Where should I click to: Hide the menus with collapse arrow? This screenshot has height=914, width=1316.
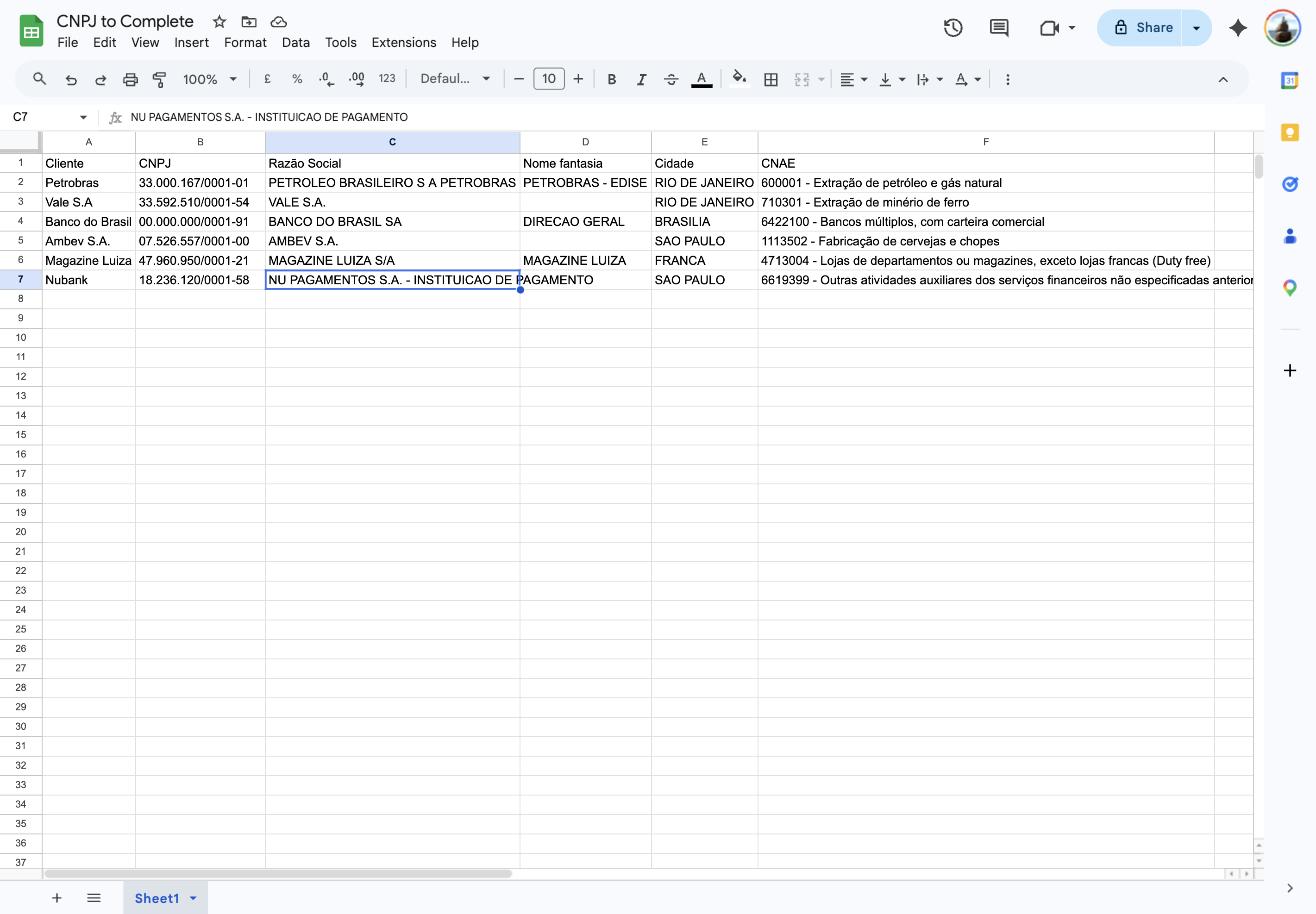pos(1223,79)
